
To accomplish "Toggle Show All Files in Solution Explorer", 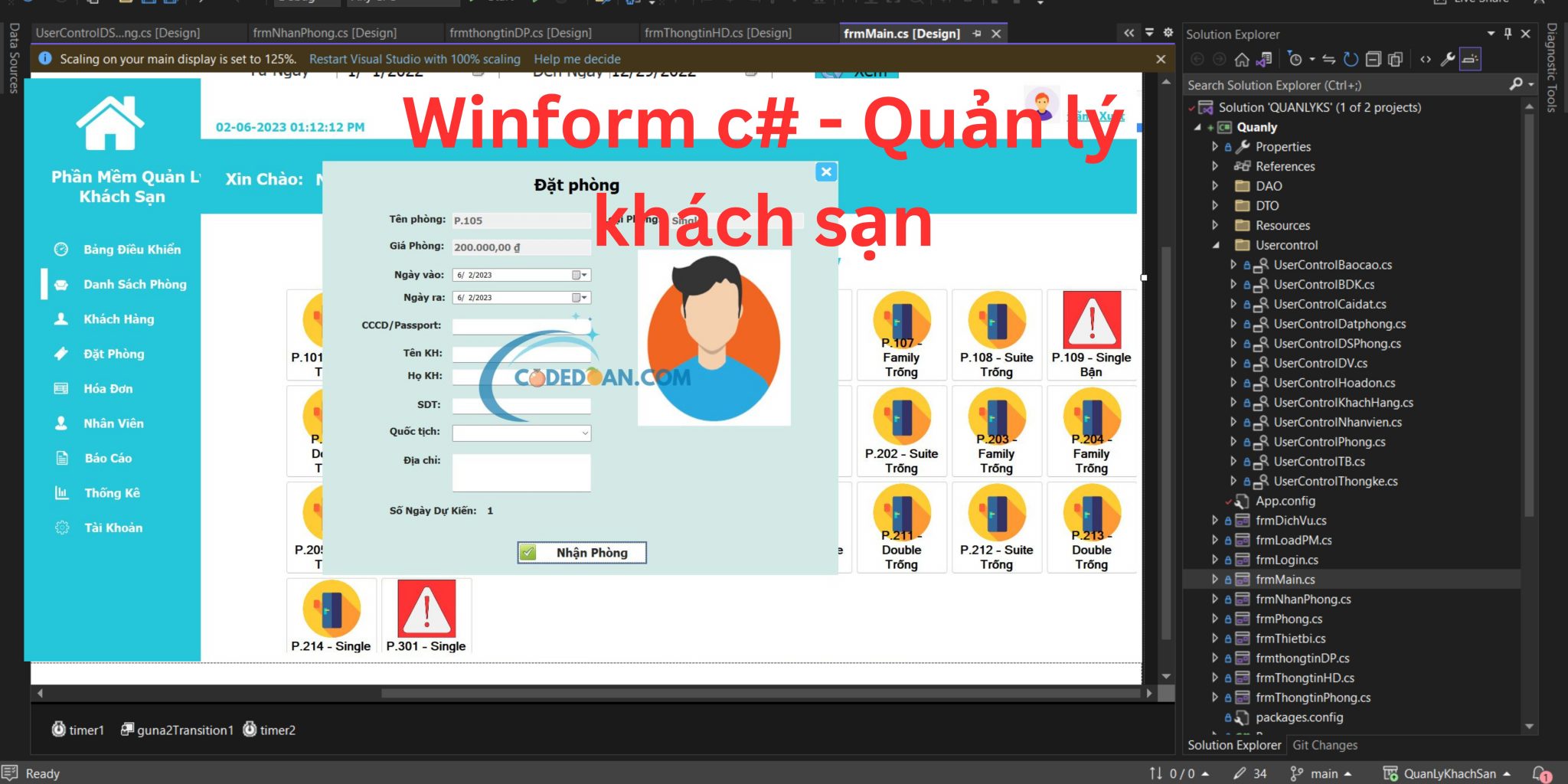I will click(x=1396, y=59).
